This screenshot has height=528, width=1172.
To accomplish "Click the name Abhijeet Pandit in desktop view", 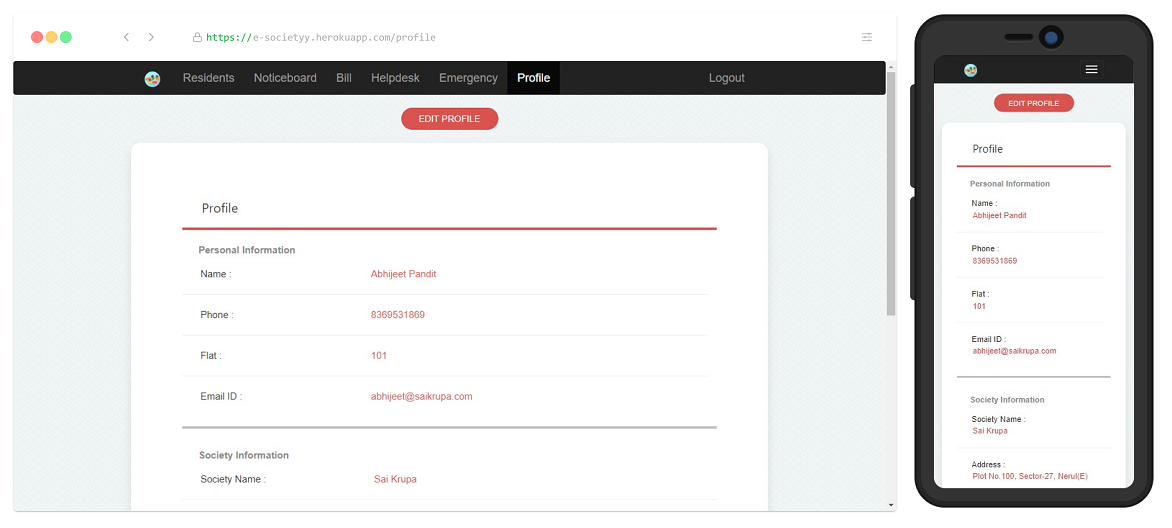I will (404, 274).
